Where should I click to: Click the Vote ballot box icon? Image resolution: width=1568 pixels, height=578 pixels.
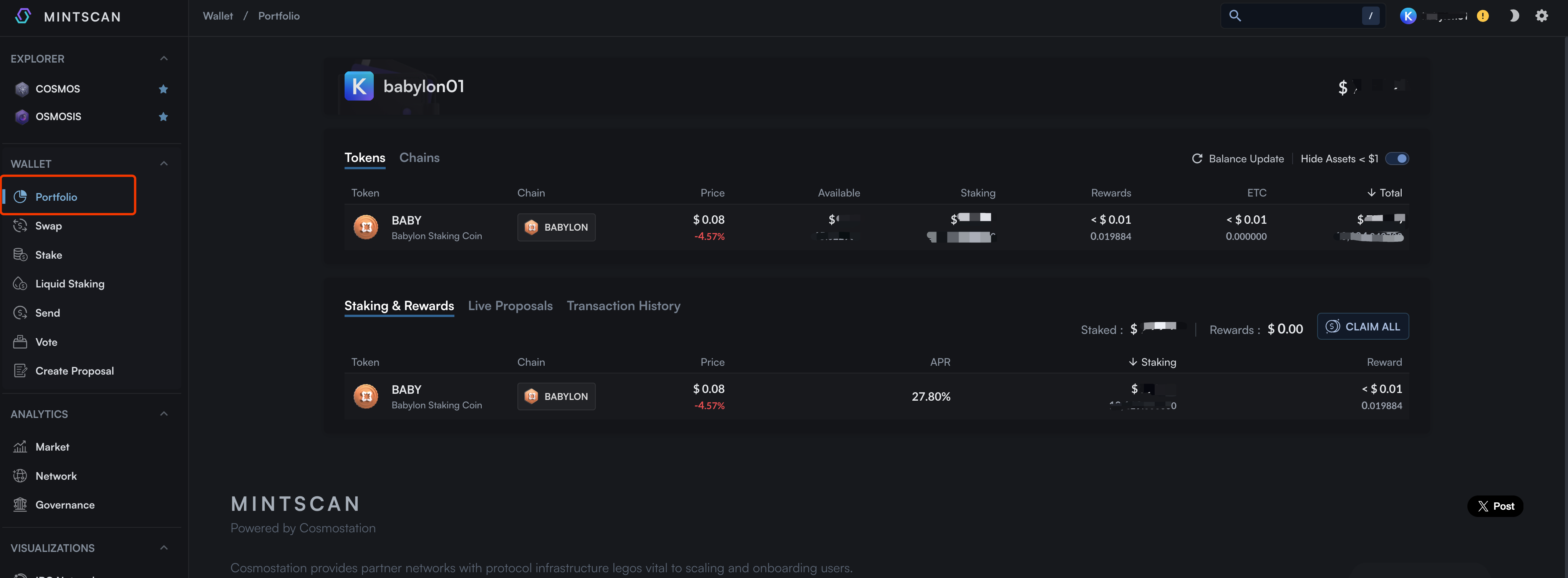20,342
